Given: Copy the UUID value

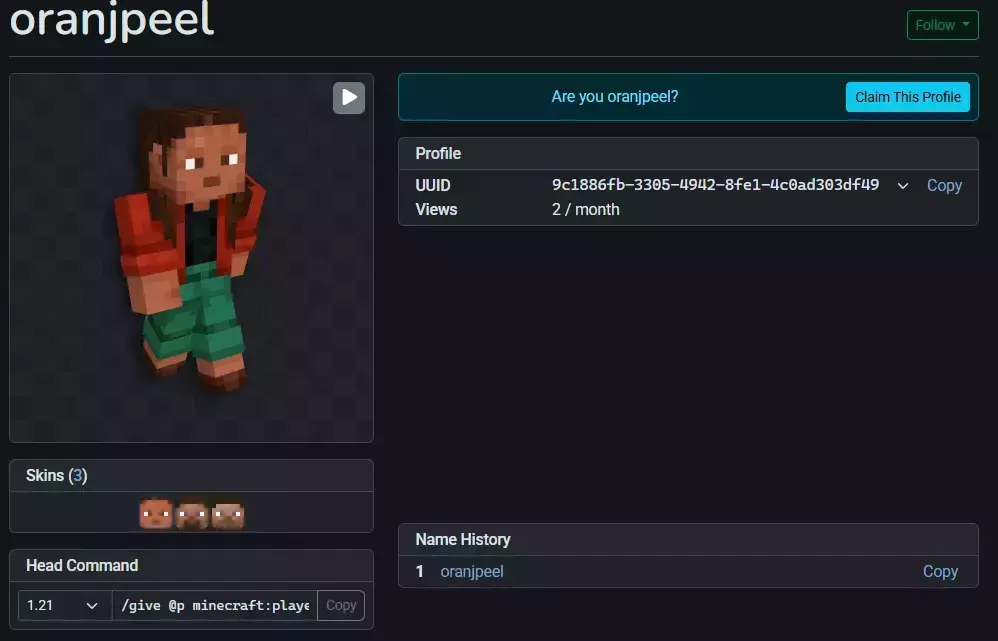Looking at the screenshot, I should pos(944,185).
